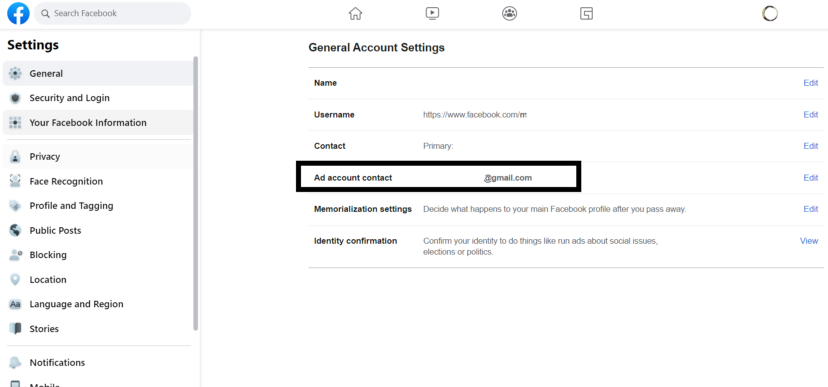Image resolution: width=828 pixels, height=387 pixels.
Task: Open Stories settings
Action: (98, 328)
